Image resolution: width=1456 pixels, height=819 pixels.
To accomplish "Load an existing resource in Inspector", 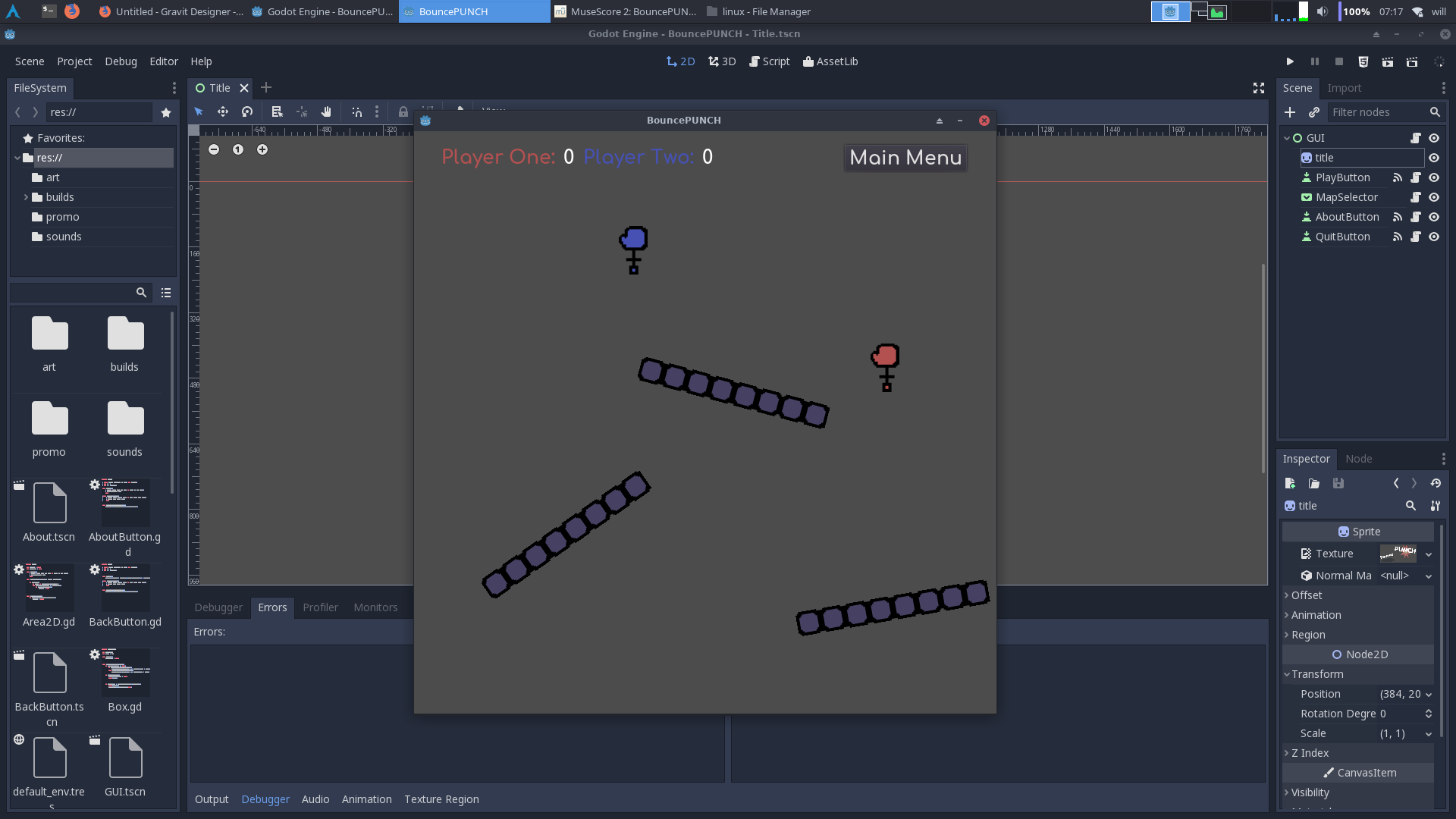I will (x=1314, y=483).
